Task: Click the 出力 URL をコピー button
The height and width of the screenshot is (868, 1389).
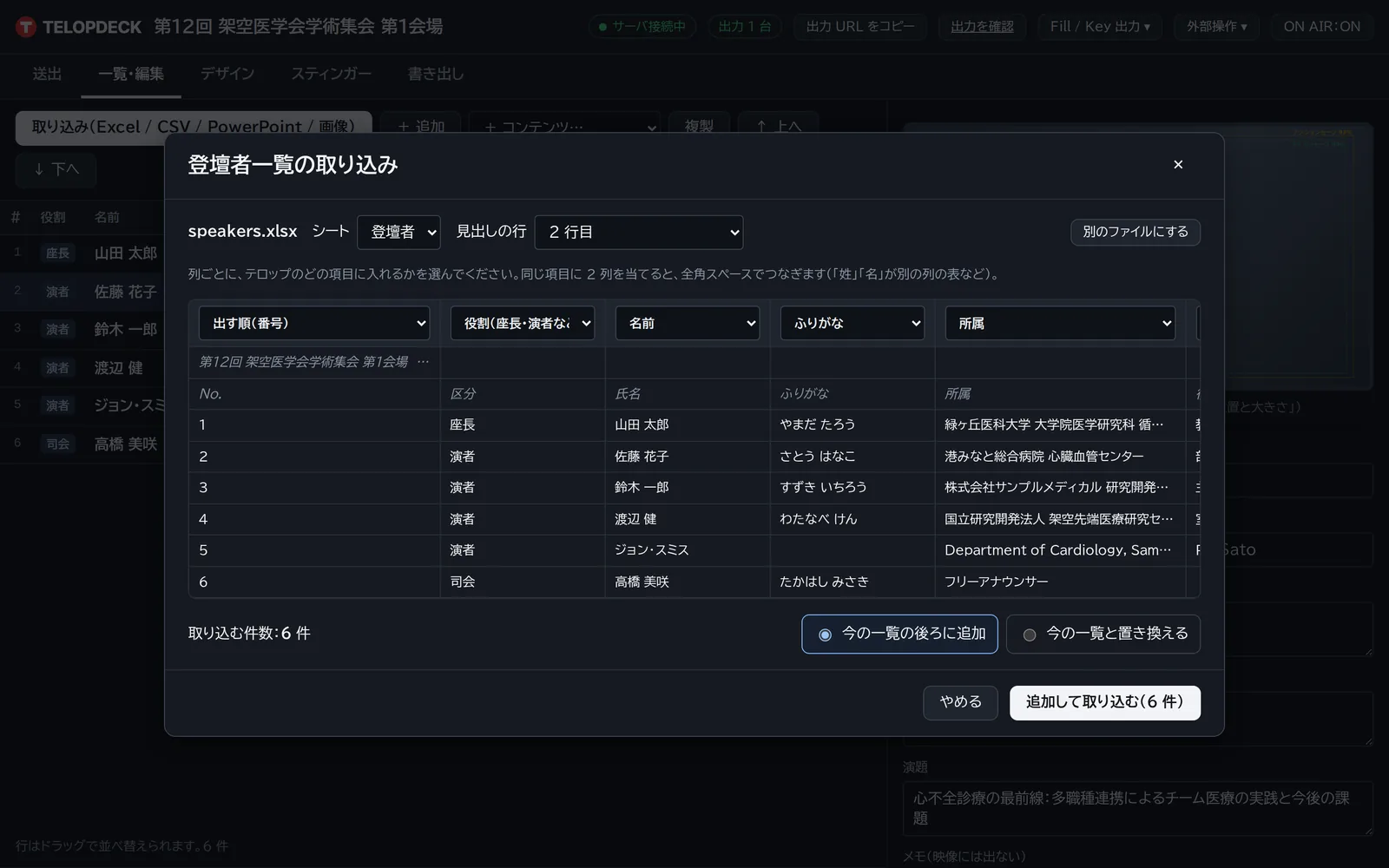Action: coord(860,27)
